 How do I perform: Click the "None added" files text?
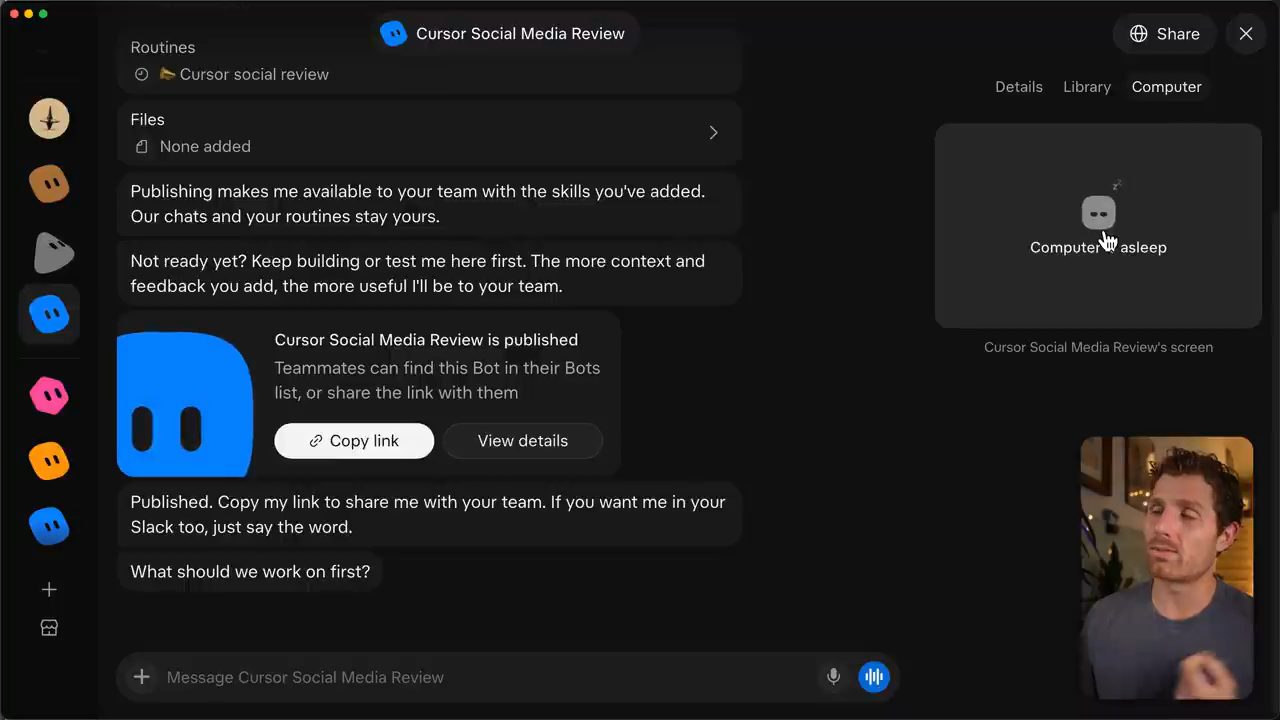(205, 146)
